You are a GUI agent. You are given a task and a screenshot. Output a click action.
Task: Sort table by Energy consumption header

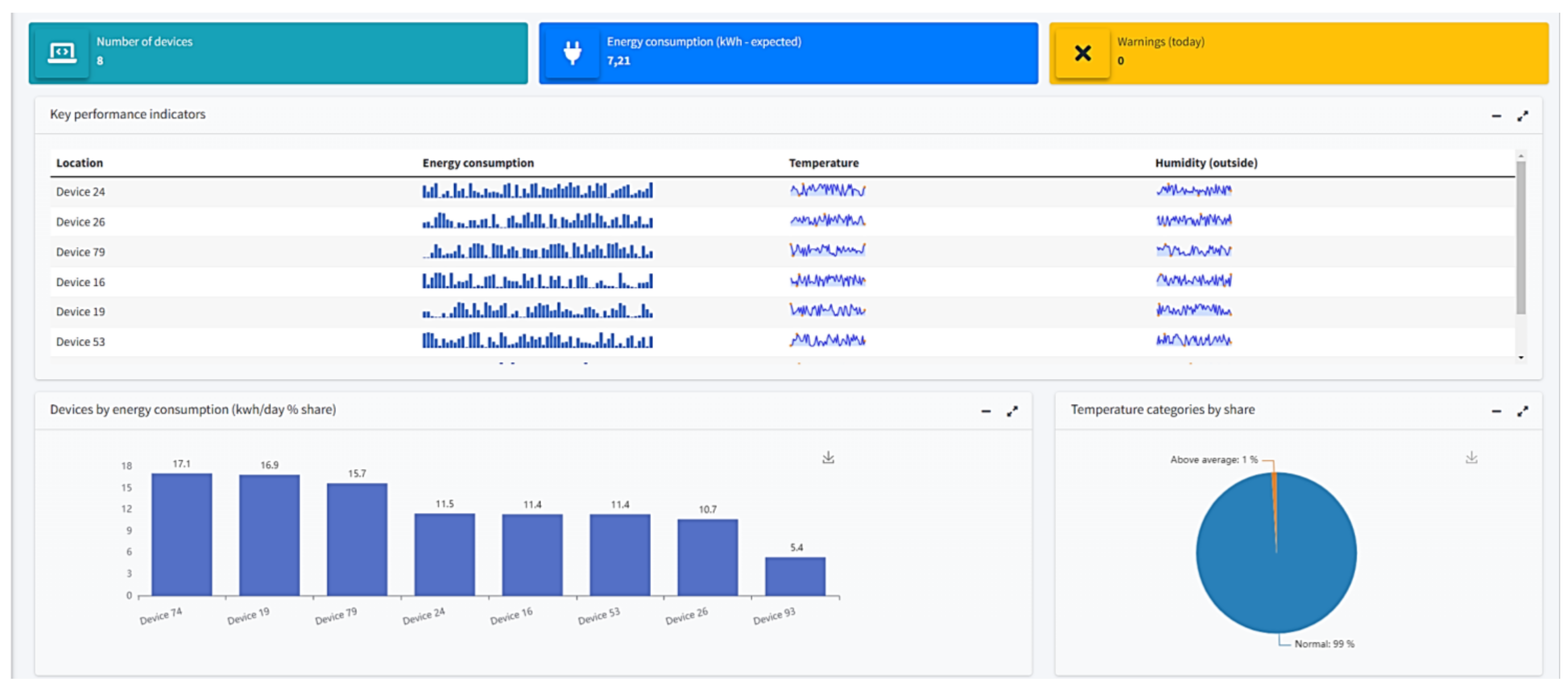(x=478, y=163)
